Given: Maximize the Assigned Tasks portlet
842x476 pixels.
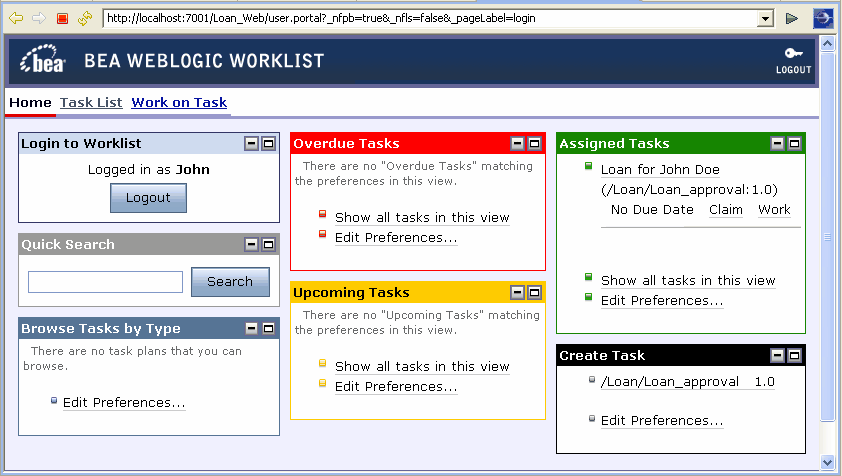Looking at the screenshot, I should (x=794, y=143).
